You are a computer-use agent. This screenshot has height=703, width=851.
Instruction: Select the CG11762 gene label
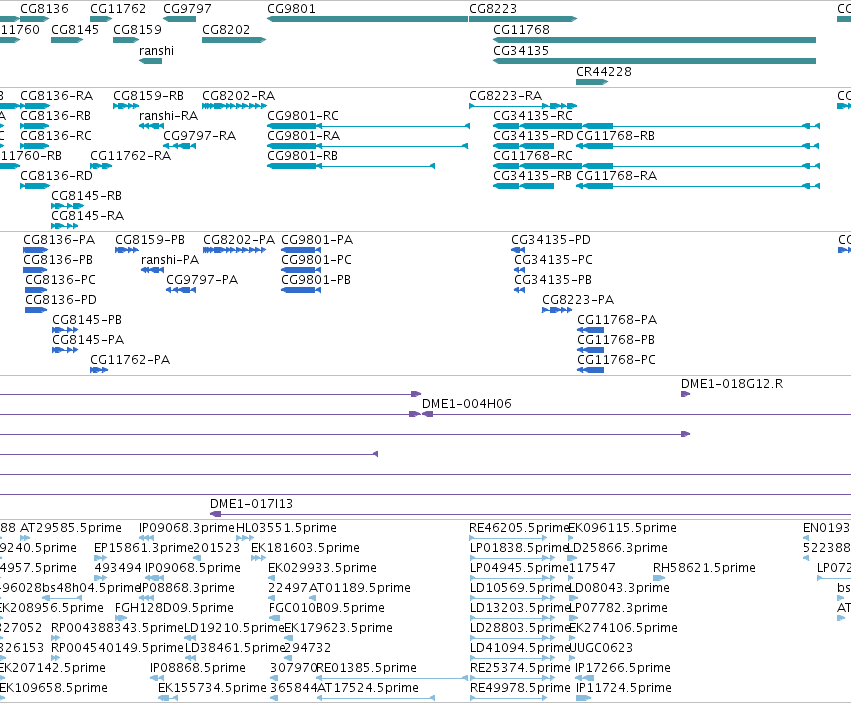(x=118, y=9)
